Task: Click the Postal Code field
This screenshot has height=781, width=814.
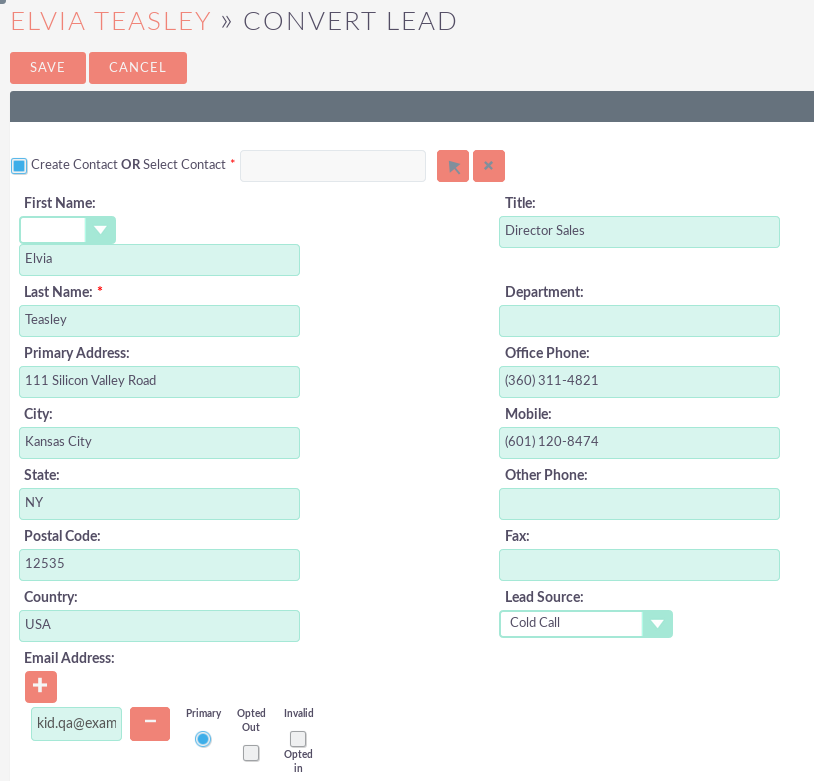Action: [160, 565]
